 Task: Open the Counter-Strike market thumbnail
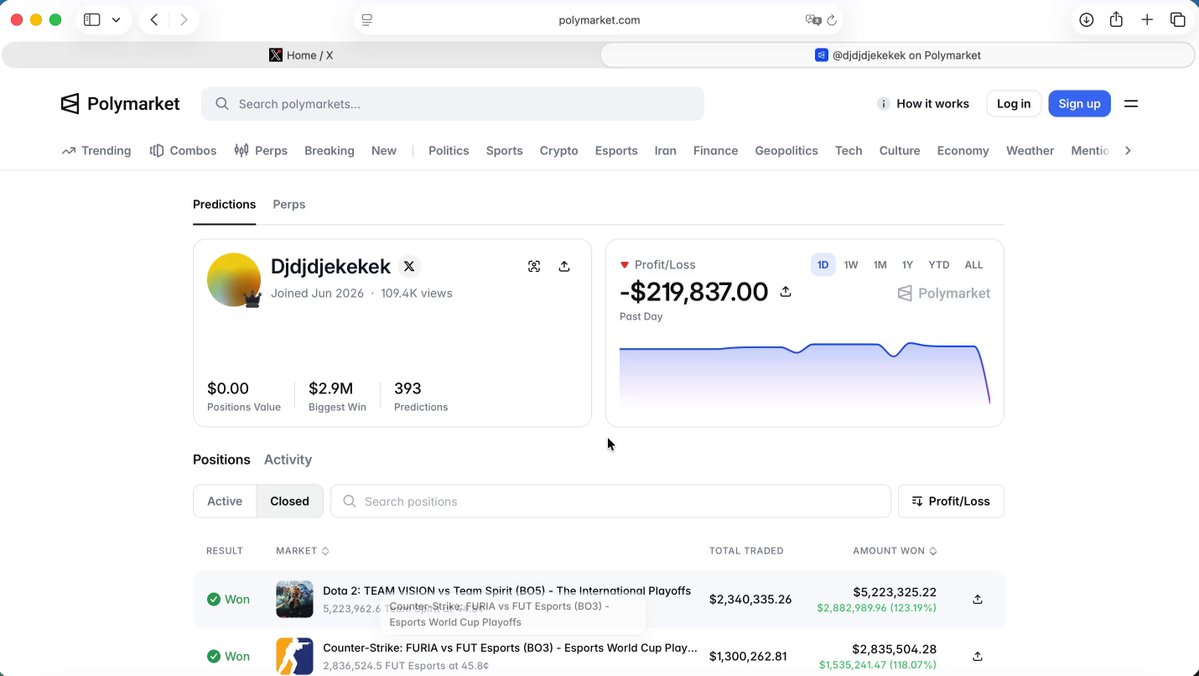(294, 656)
